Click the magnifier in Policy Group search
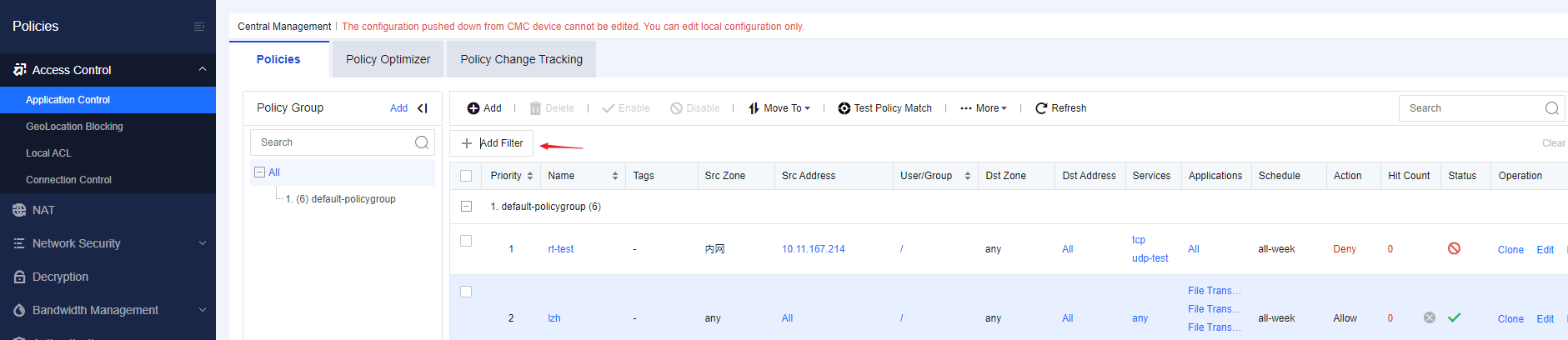This screenshot has height=340, width=1568. 422,142
